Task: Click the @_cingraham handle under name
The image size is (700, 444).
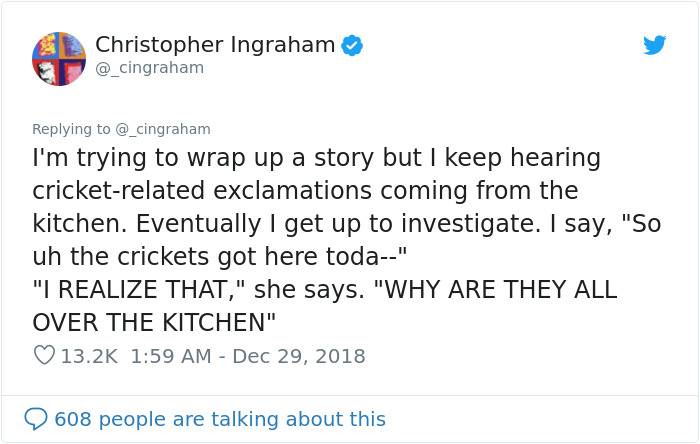Action: pos(150,68)
